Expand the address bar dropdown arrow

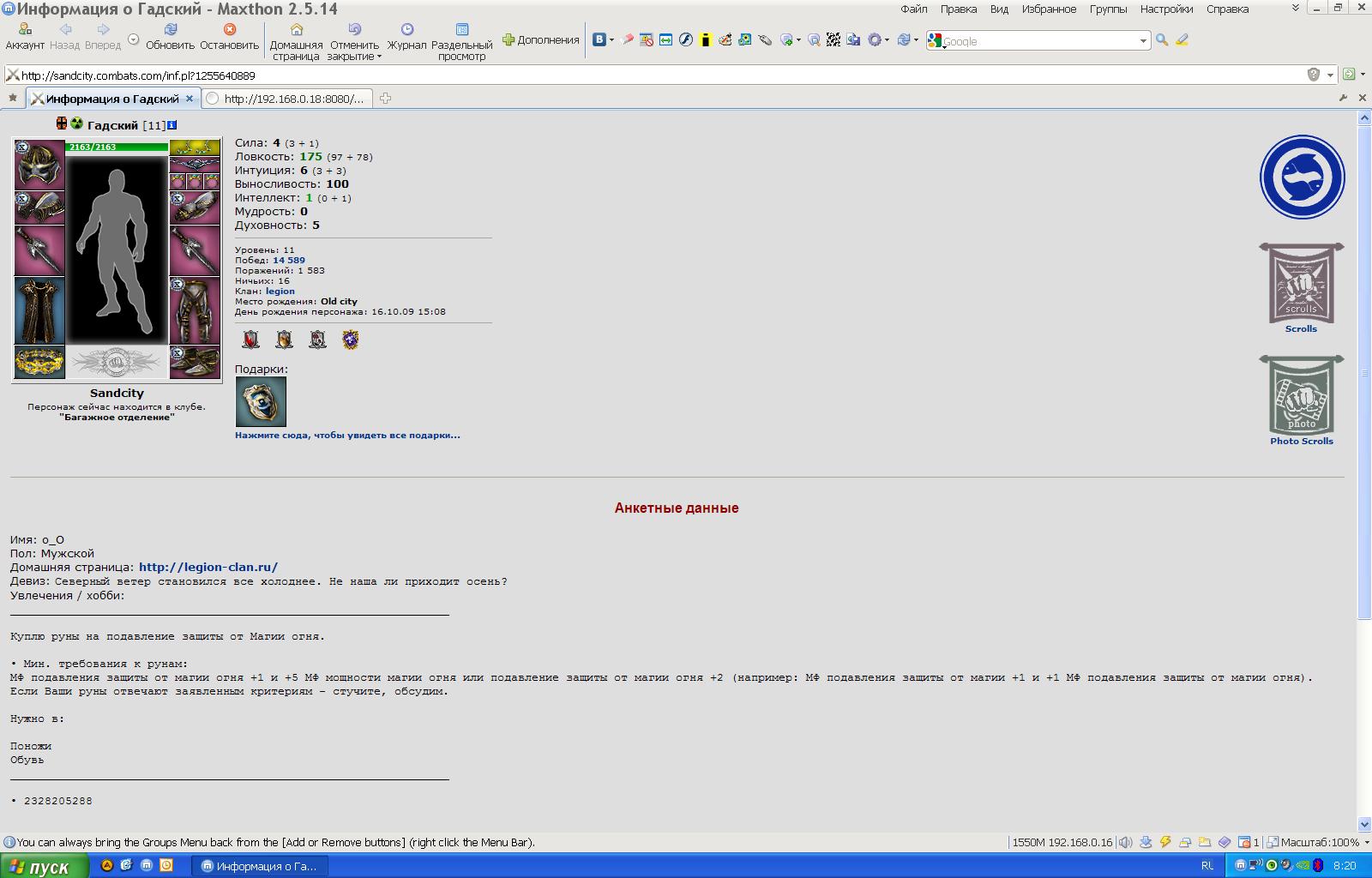(1330, 75)
